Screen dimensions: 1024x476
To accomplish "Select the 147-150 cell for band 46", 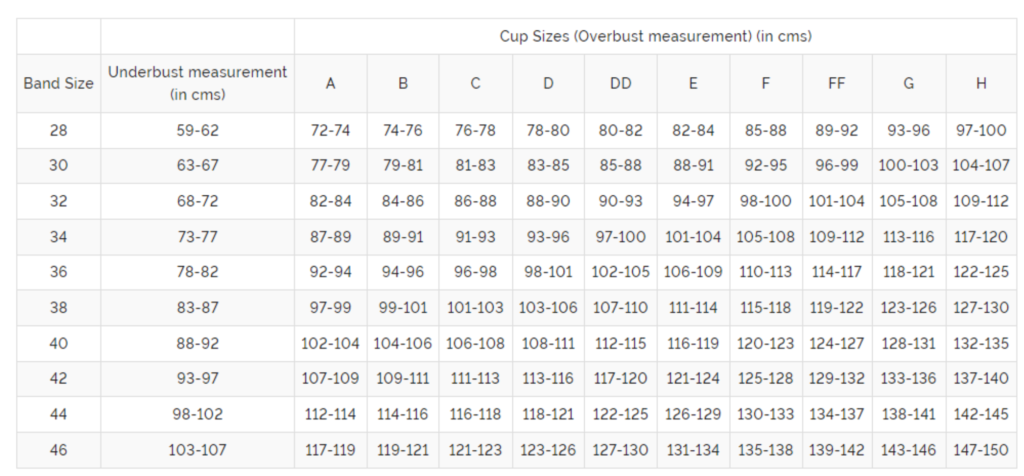I will point(981,450).
